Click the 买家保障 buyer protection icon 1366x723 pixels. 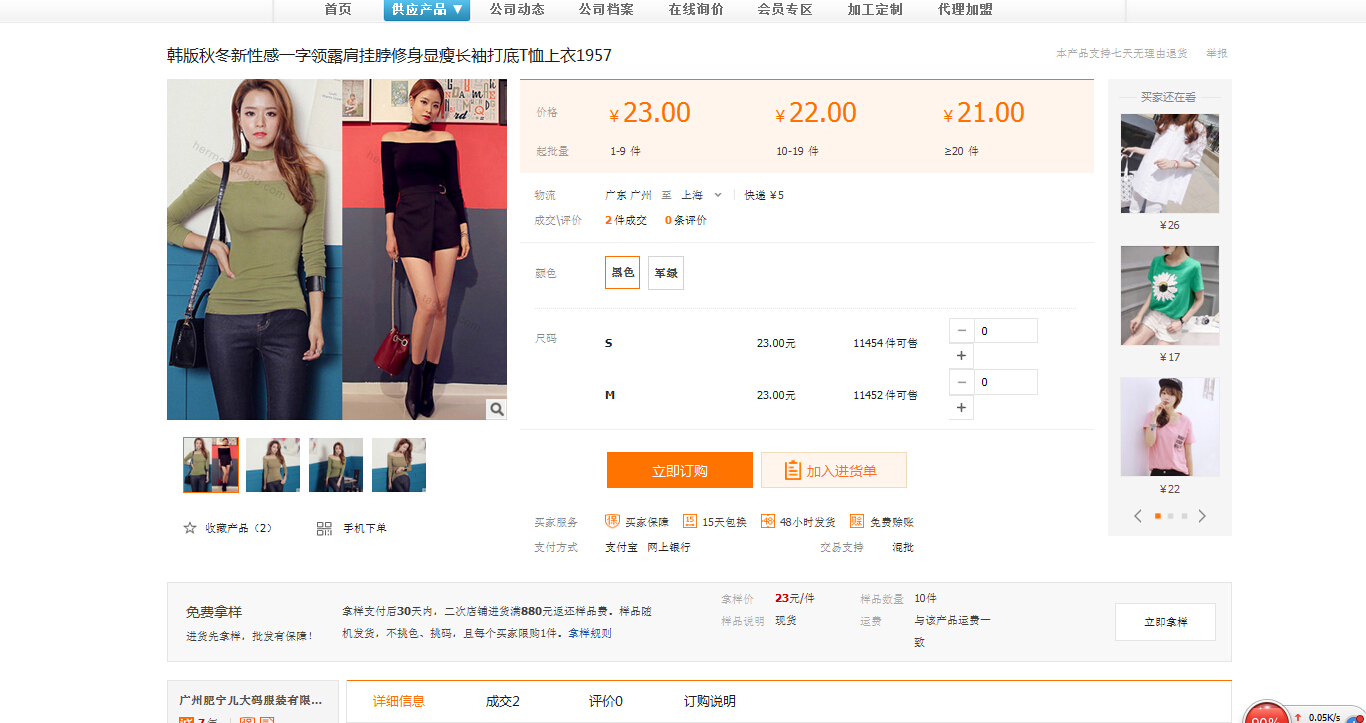[613, 521]
